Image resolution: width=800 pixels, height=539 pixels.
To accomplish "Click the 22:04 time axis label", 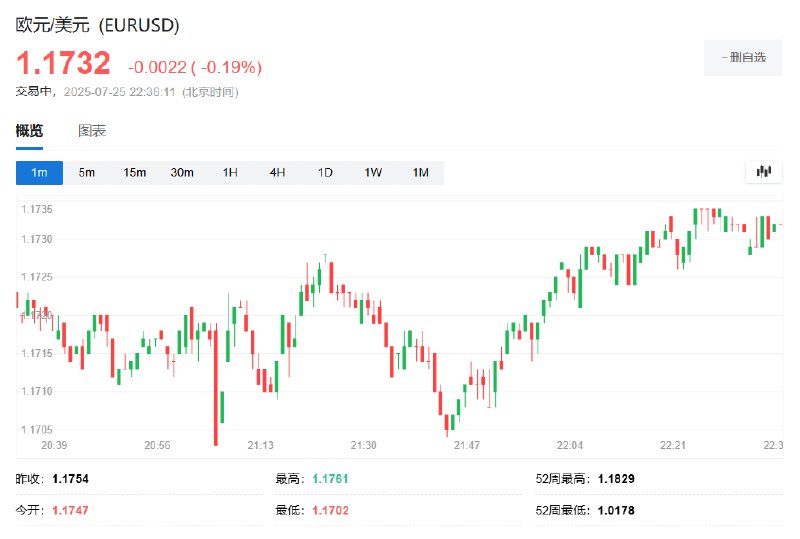I will pyautogui.click(x=570, y=445).
